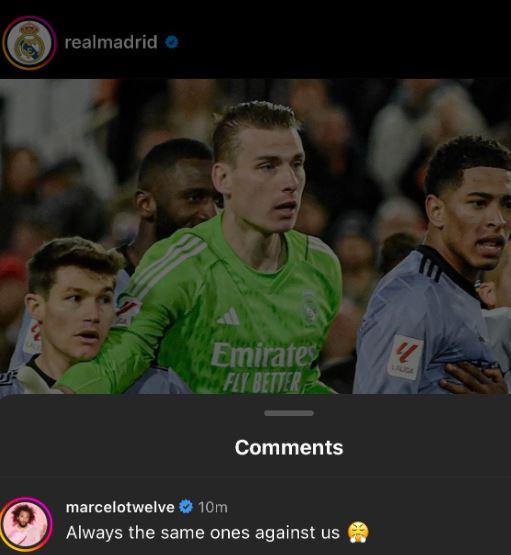Viewport: 511px width, 555px height.
Task: Click the marcelotwelve username
Action: pyautogui.click(x=120, y=507)
